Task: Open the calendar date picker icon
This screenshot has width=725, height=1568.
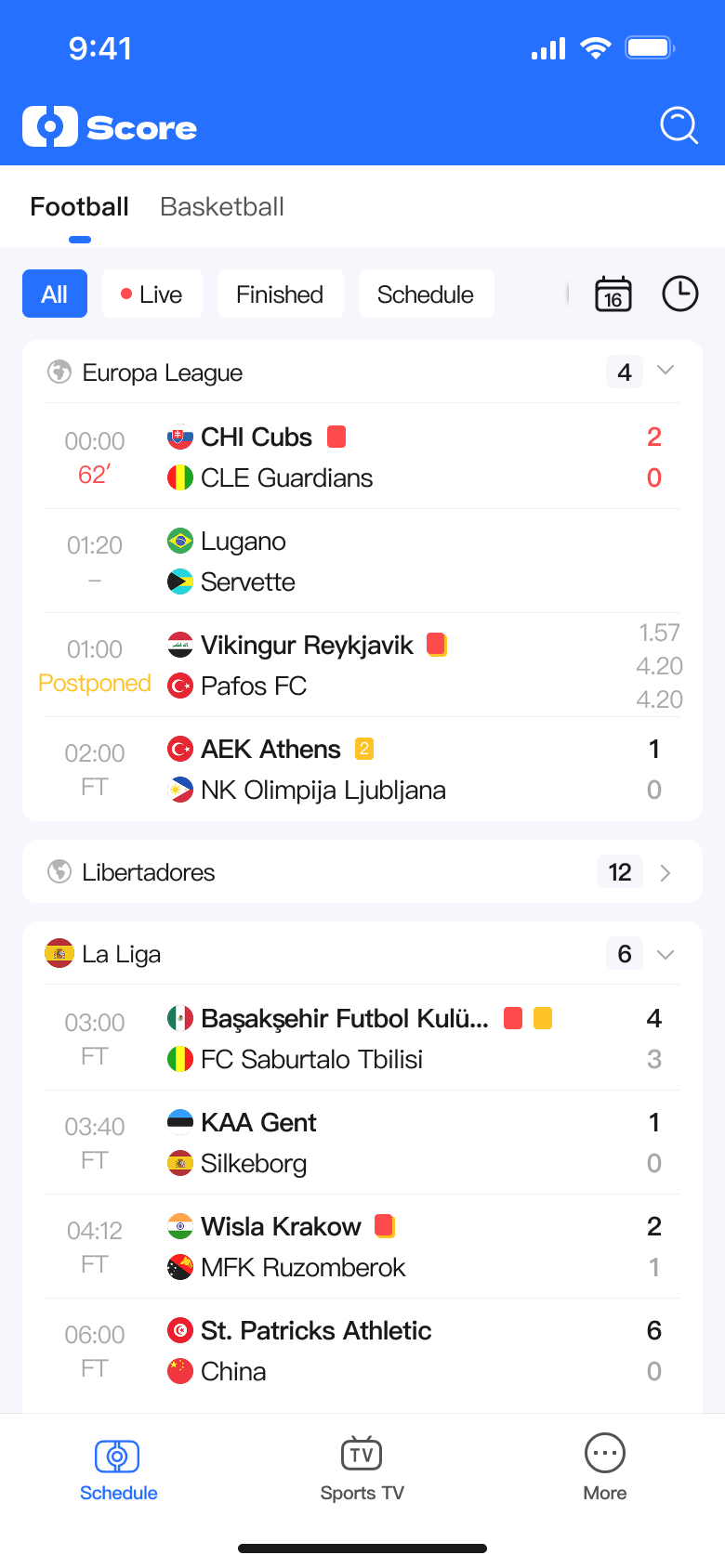Action: [613, 294]
